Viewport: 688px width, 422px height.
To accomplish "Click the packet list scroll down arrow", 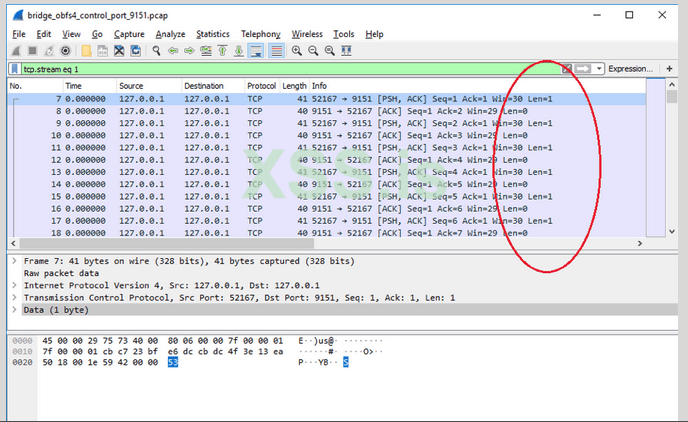I will [672, 232].
